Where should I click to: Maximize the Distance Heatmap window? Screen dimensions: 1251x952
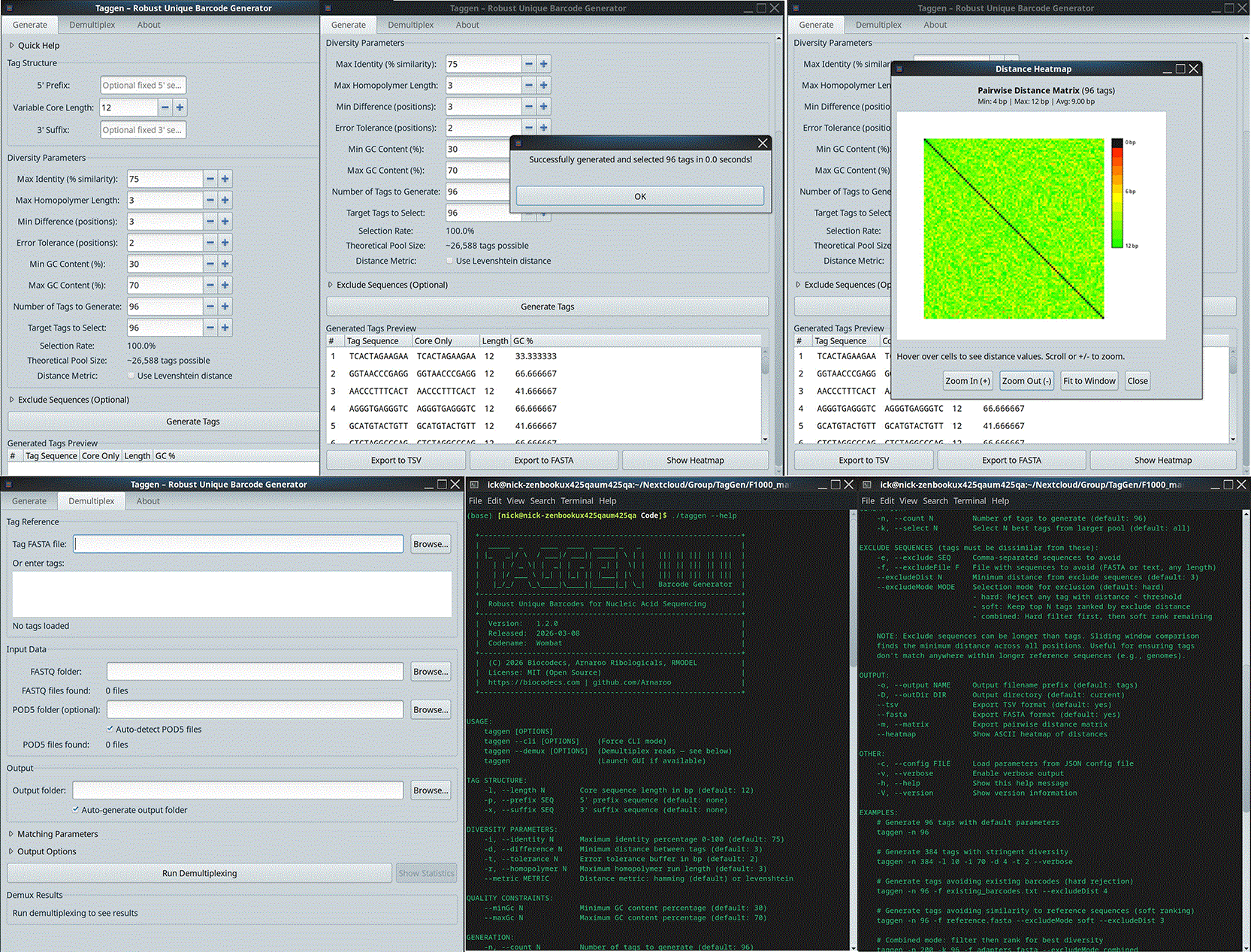tap(1180, 68)
